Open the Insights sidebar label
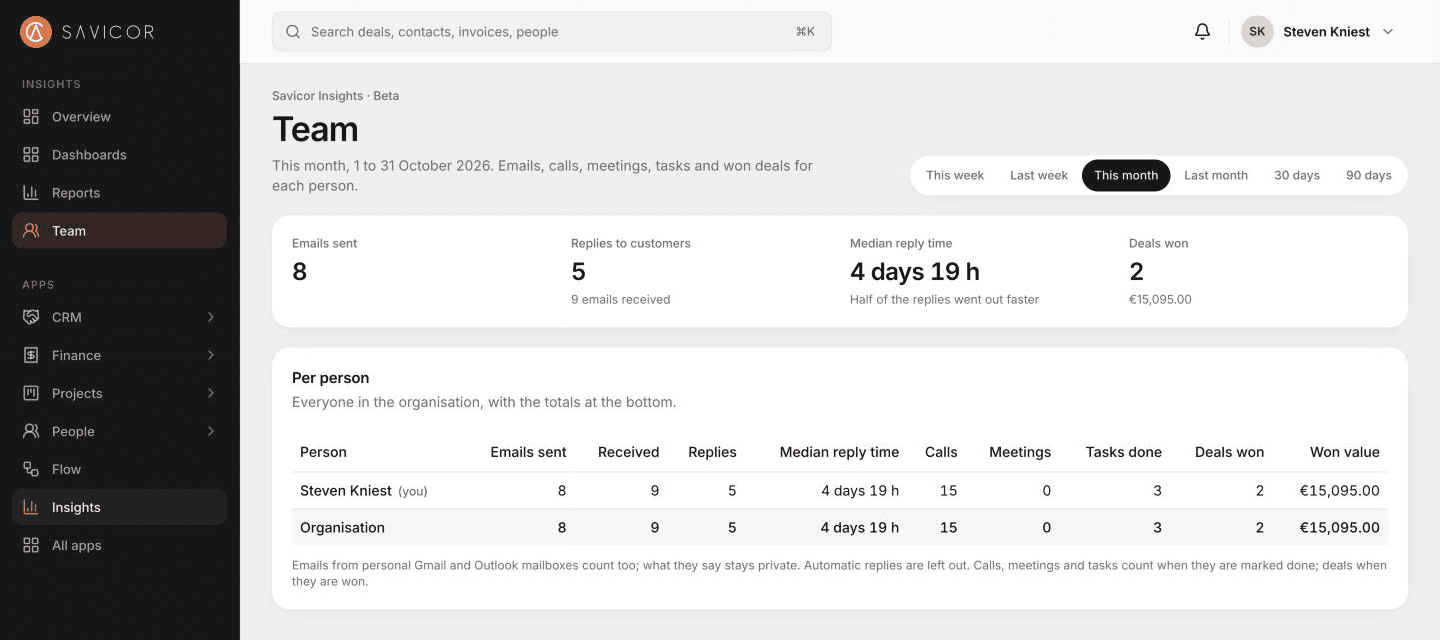 (x=76, y=507)
